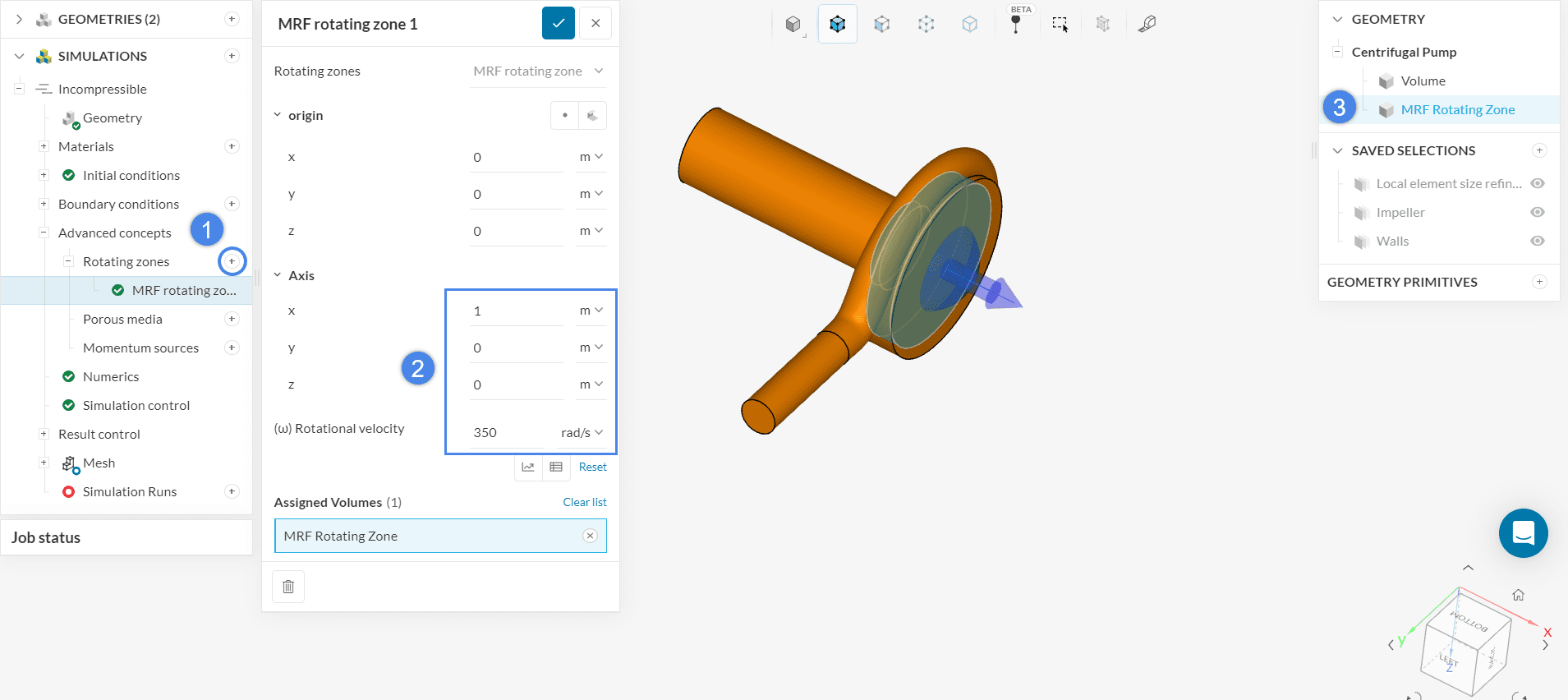Open rotational velocity table input icon
The height and width of the screenshot is (700, 1568).
pyautogui.click(x=556, y=467)
